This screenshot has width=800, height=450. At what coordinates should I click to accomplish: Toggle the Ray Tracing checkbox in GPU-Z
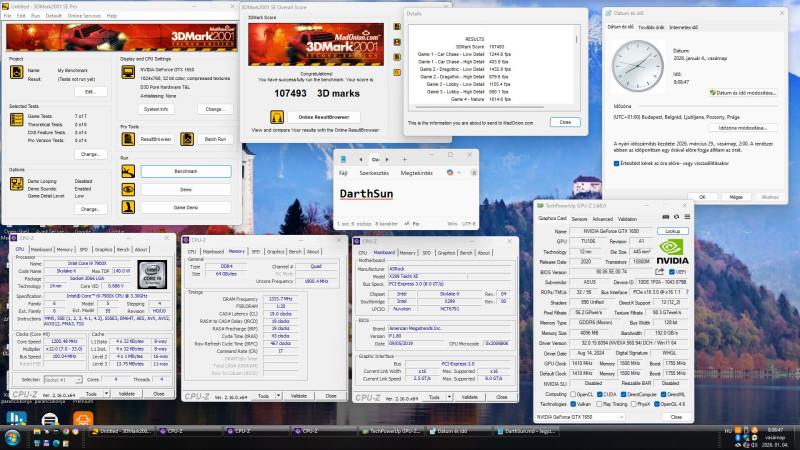pyautogui.click(x=599, y=404)
